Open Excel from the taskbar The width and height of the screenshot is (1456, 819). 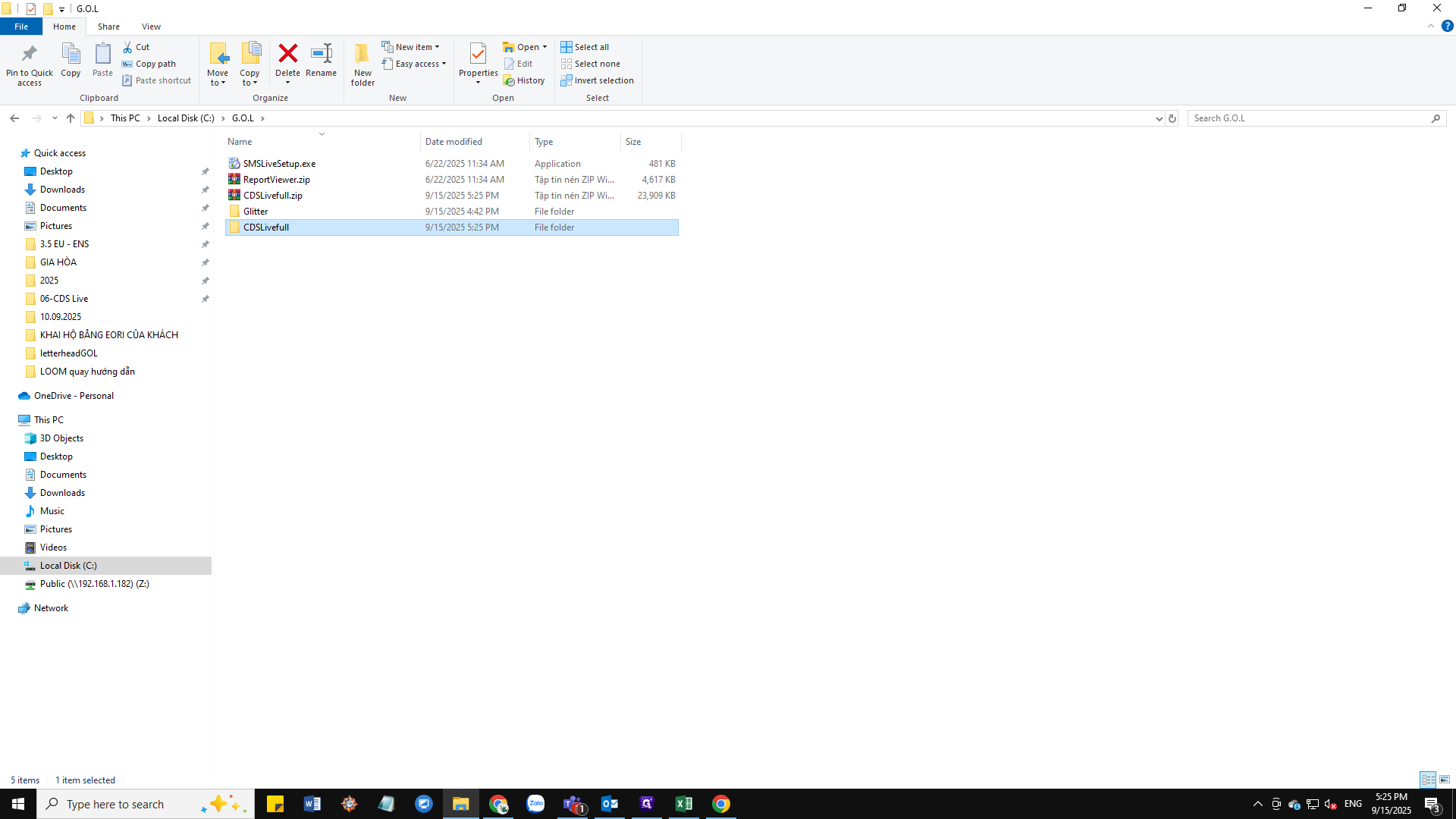684,804
